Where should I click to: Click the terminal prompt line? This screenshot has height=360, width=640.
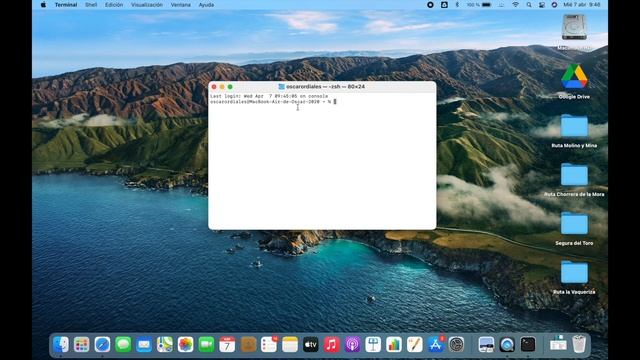click(273, 102)
